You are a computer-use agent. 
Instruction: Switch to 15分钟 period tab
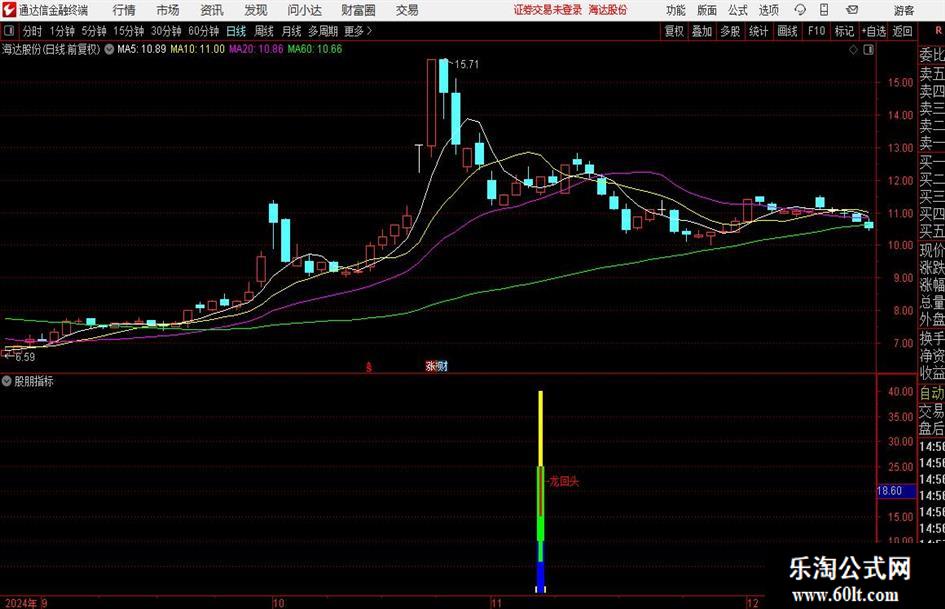pos(129,31)
